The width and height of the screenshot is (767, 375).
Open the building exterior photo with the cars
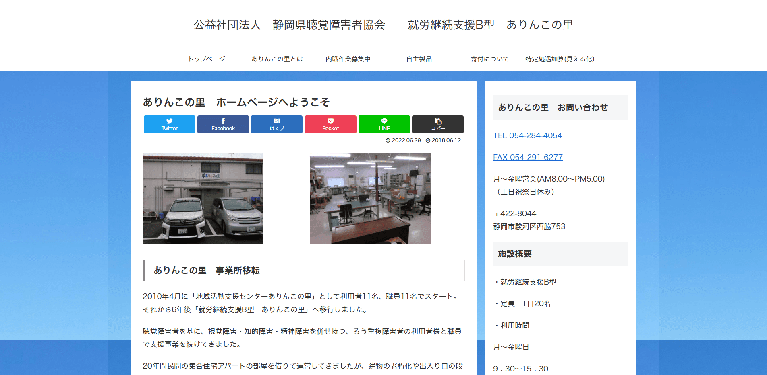tap(203, 199)
